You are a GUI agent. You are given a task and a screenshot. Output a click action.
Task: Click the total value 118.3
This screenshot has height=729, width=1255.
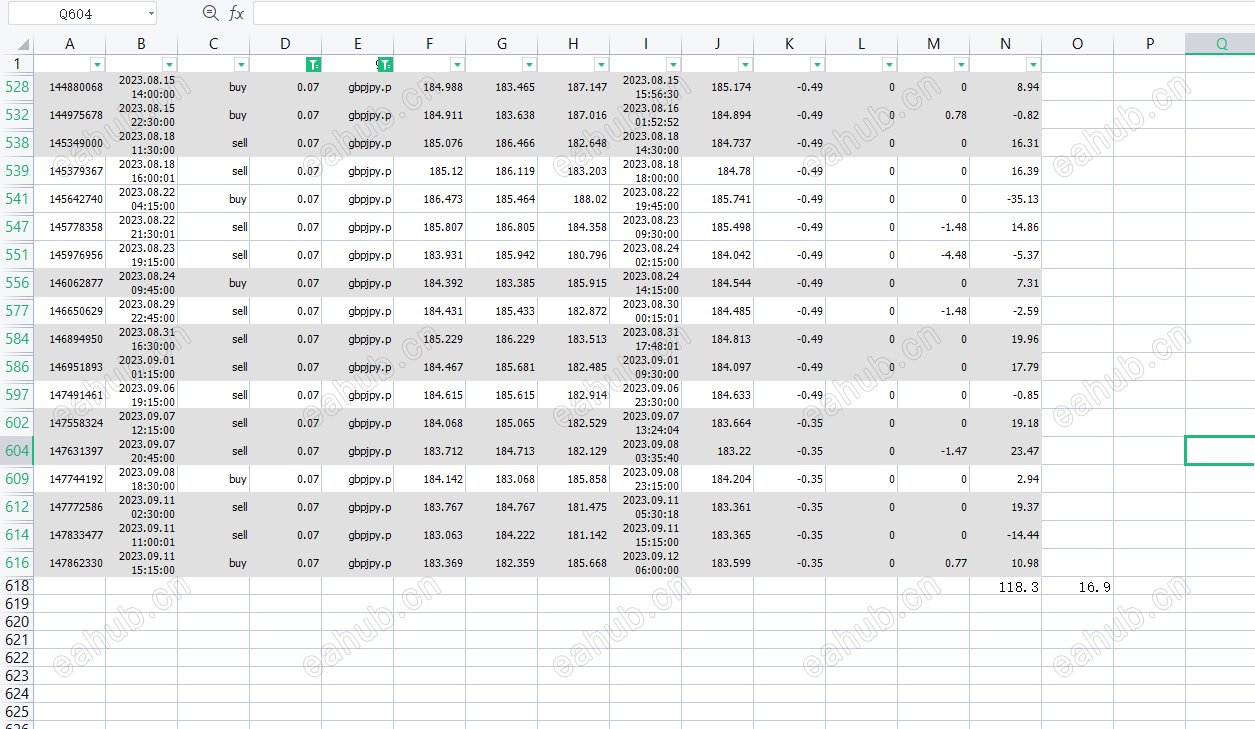pyautogui.click(x=1019, y=587)
